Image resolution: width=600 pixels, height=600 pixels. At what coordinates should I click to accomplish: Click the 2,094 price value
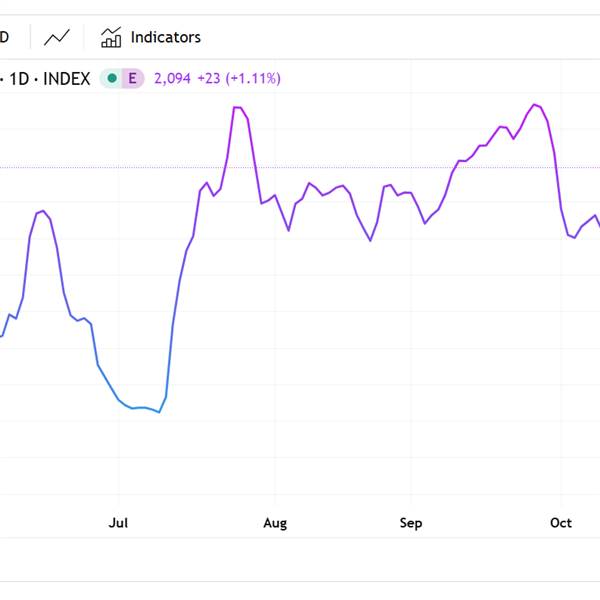point(172,78)
